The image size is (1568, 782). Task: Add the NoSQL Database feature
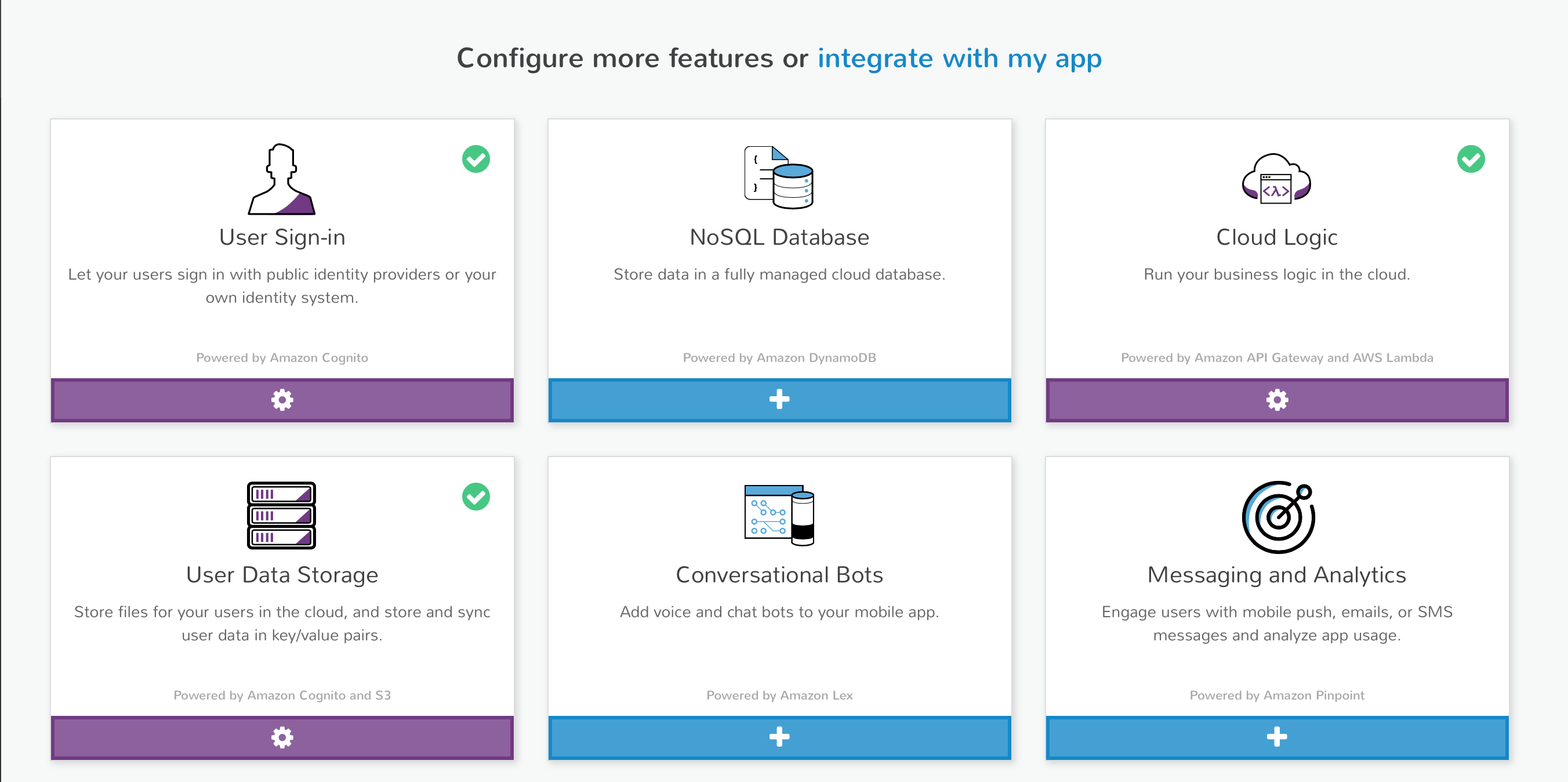coord(779,400)
